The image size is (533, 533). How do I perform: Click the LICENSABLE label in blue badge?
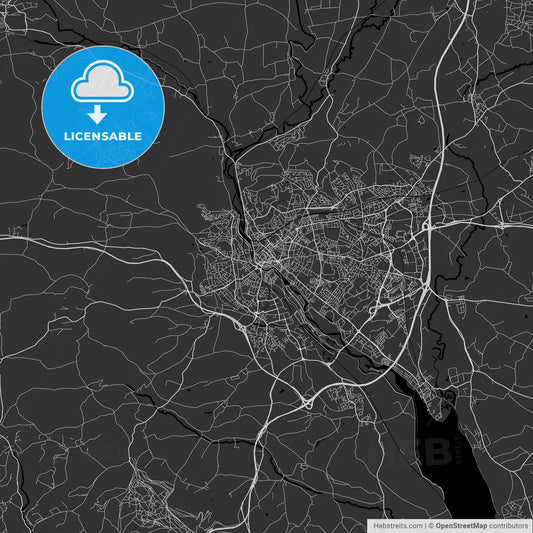pos(103,136)
